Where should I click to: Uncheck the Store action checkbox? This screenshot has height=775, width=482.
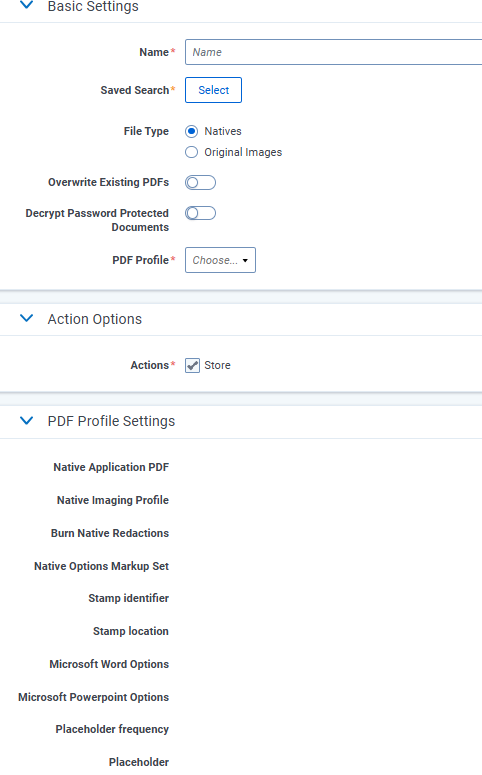(192, 365)
